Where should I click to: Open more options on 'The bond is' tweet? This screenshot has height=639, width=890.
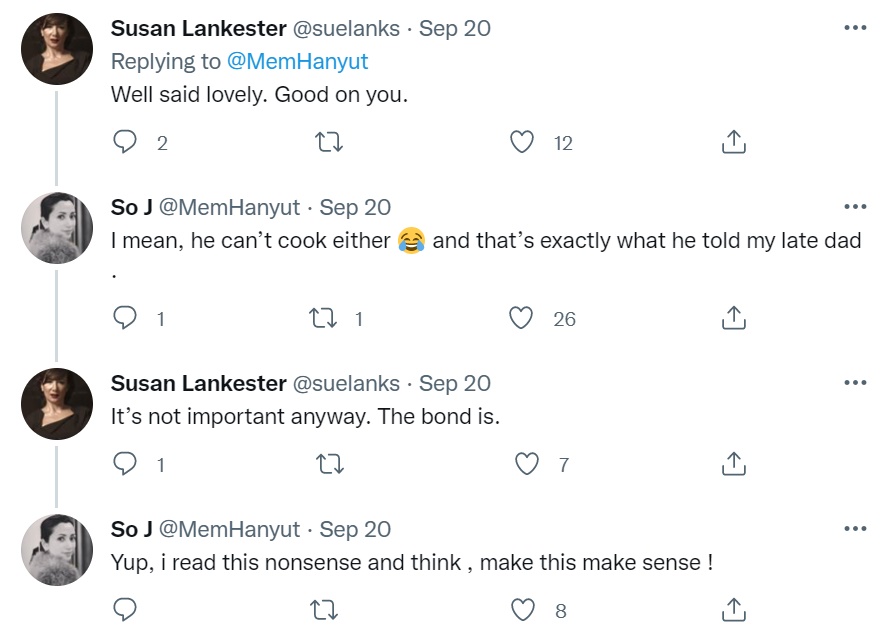click(855, 382)
